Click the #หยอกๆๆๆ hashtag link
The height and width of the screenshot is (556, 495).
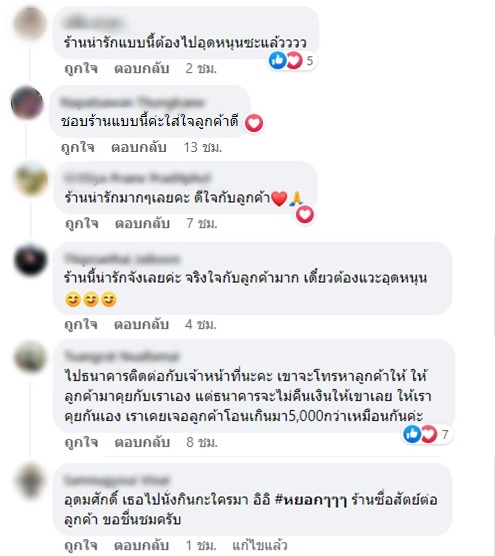tap(311, 500)
